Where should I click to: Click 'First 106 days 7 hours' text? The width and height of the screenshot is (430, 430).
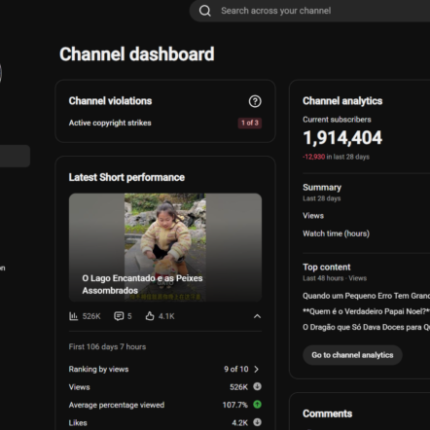point(107,347)
